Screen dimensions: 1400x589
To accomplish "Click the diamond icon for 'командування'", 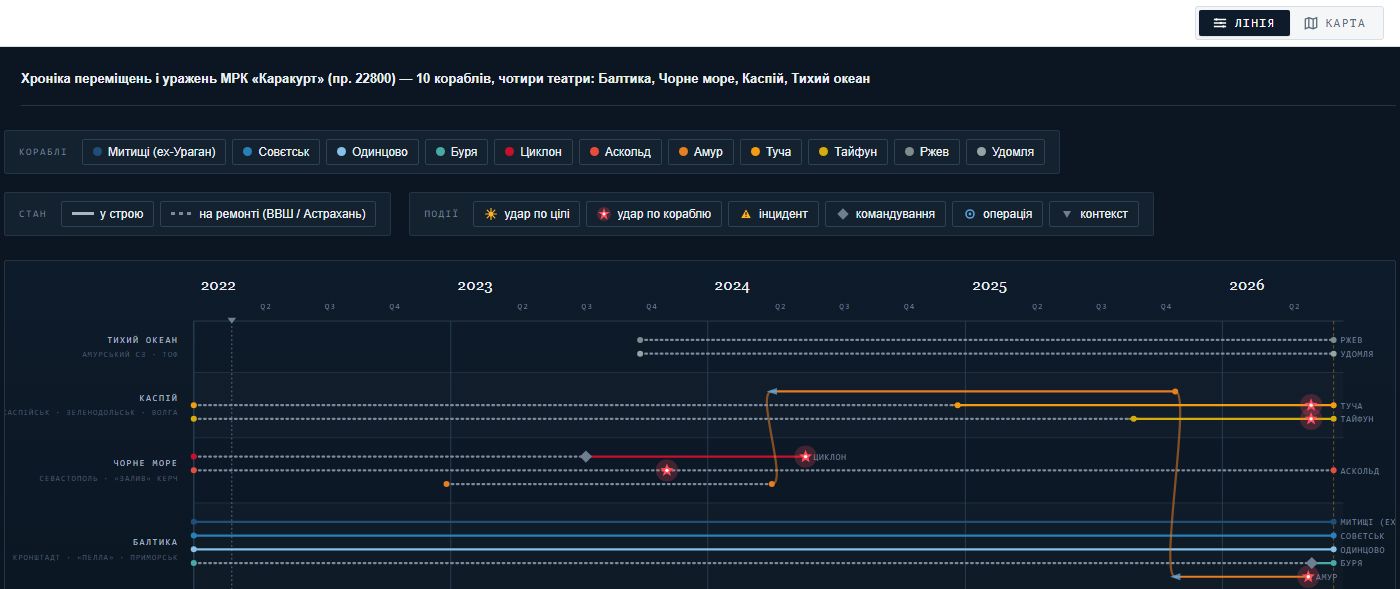I will [x=842, y=214].
